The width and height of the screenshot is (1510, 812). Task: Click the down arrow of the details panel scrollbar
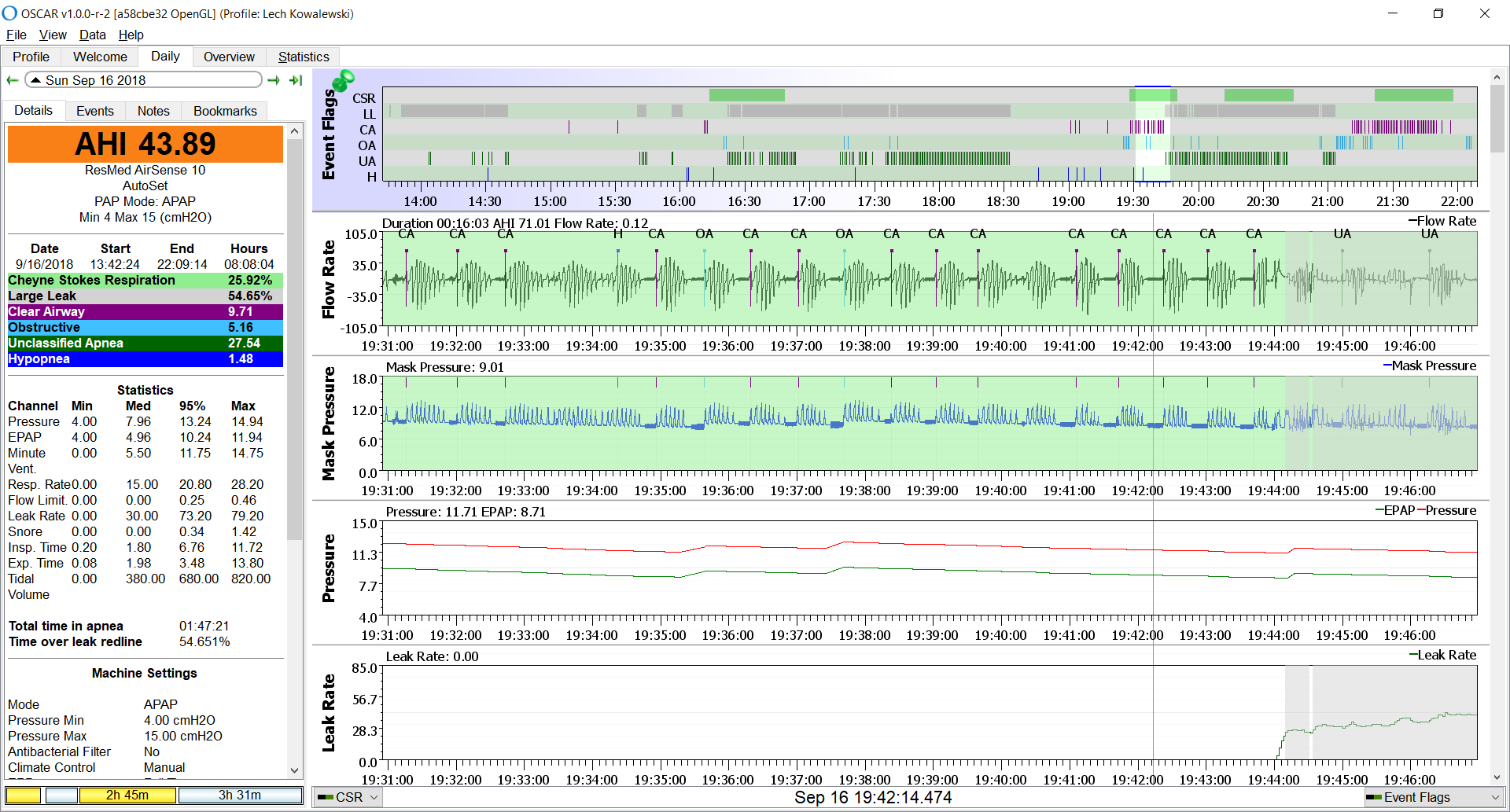click(295, 770)
